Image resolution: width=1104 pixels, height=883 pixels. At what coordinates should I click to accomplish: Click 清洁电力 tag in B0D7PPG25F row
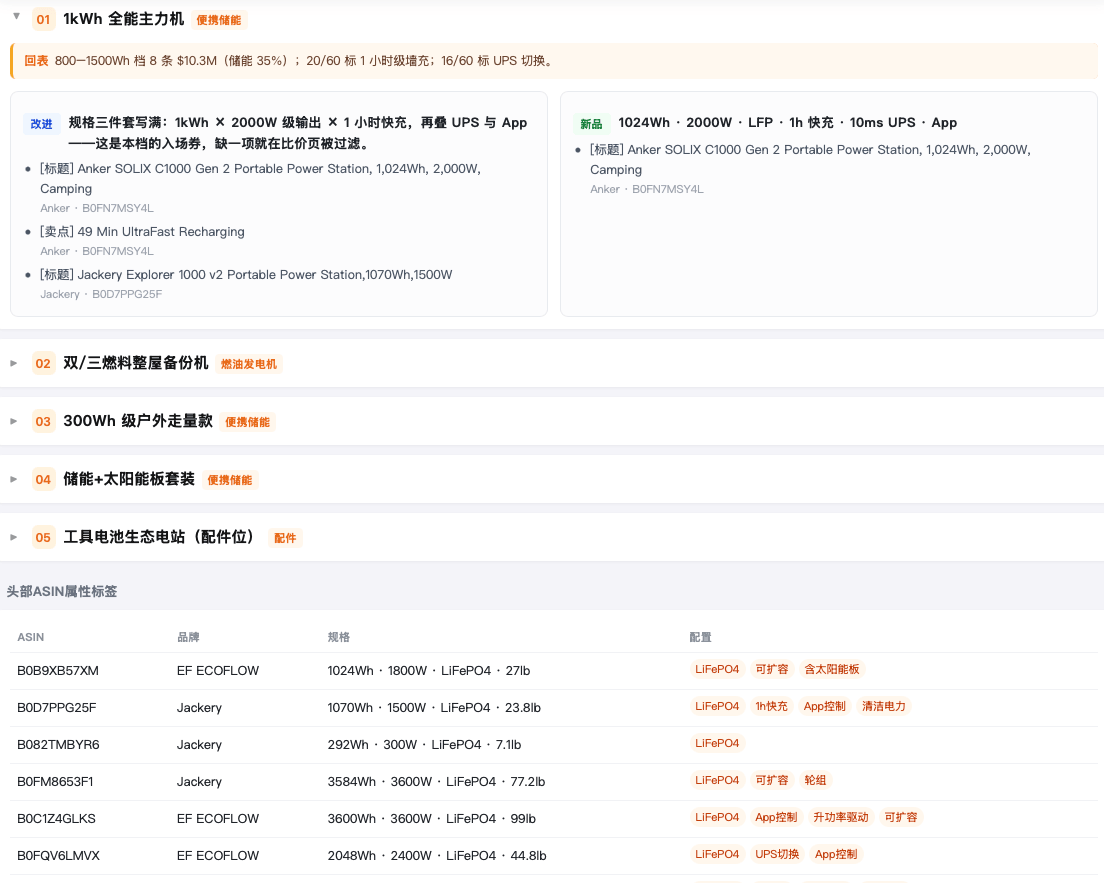pos(884,706)
